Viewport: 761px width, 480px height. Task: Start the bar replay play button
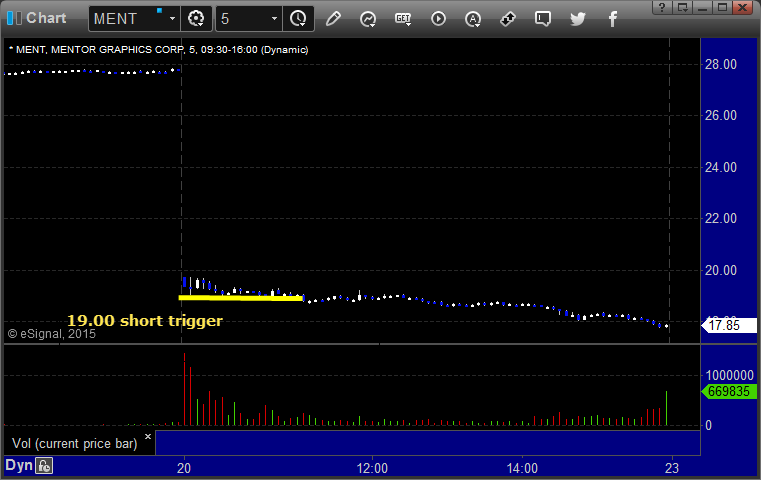[x=438, y=19]
